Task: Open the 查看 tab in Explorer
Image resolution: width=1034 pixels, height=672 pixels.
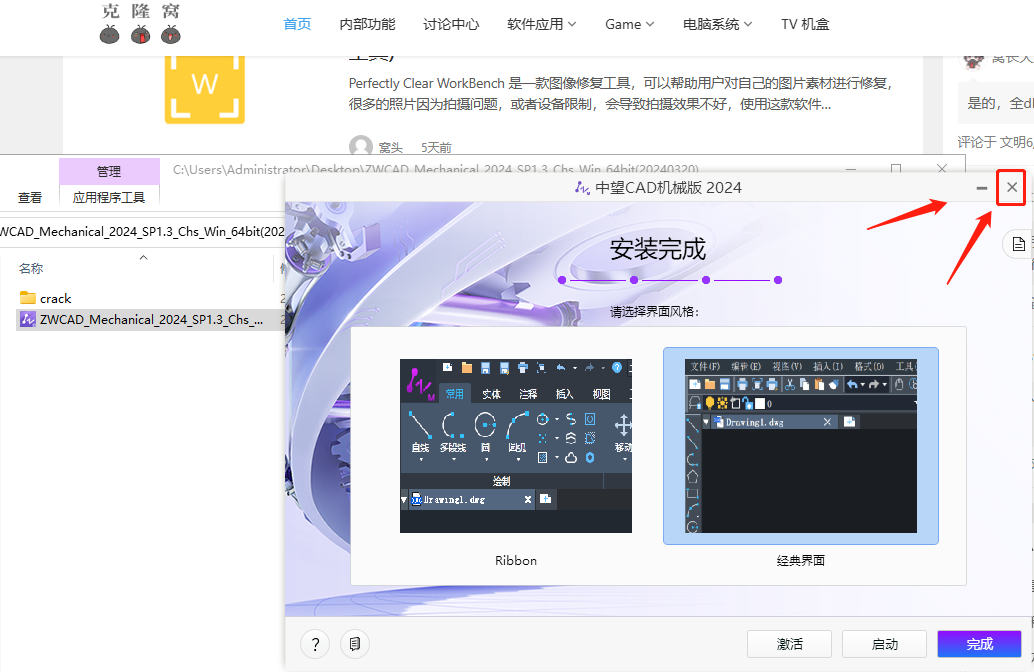Action: (30, 197)
